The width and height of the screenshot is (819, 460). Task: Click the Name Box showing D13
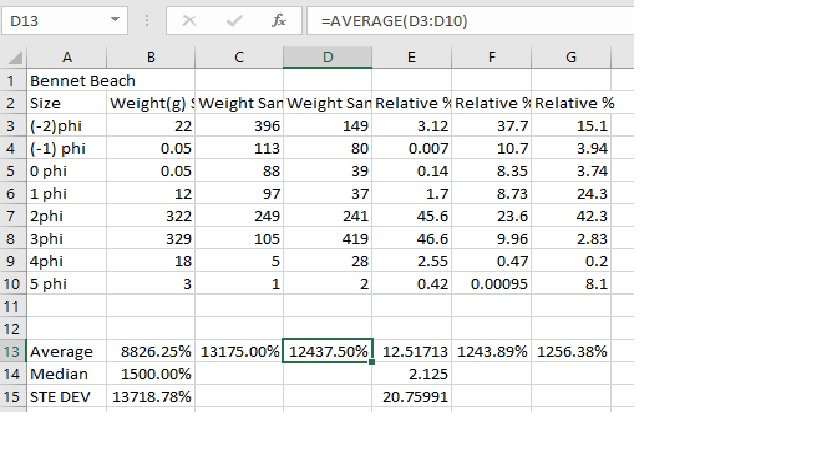tap(55, 20)
